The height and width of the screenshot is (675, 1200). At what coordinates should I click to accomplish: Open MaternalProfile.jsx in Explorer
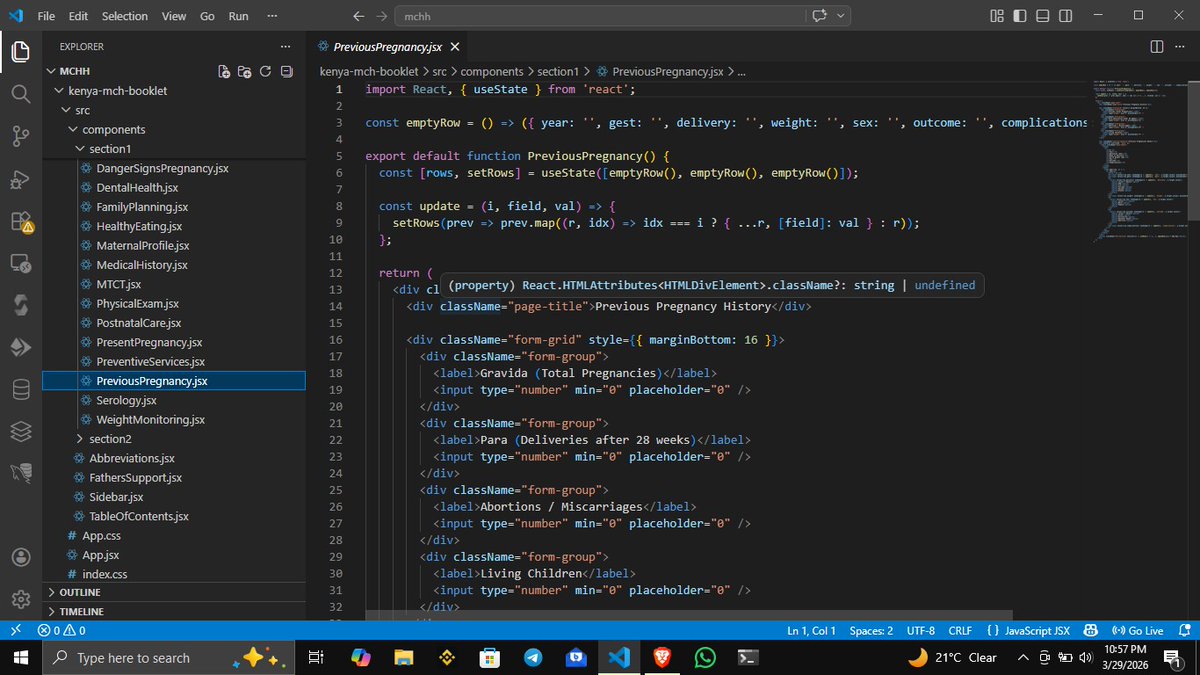coord(142,246)
